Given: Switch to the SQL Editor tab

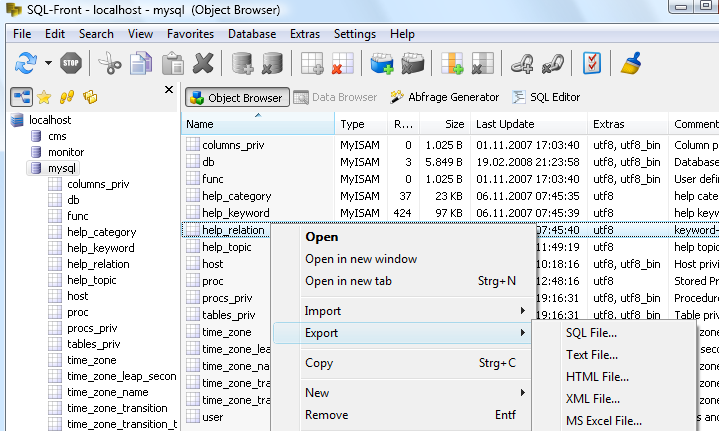Looking at the screenshot, I should [546, 97].
